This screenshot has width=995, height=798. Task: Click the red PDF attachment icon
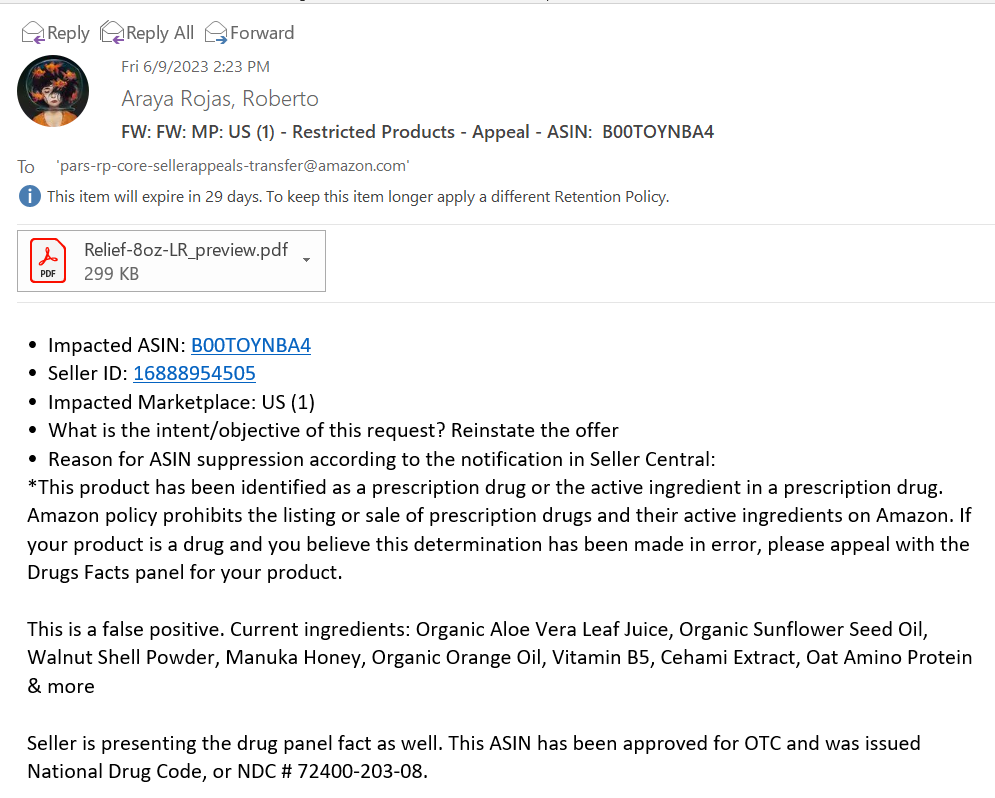tap(48, 261)
